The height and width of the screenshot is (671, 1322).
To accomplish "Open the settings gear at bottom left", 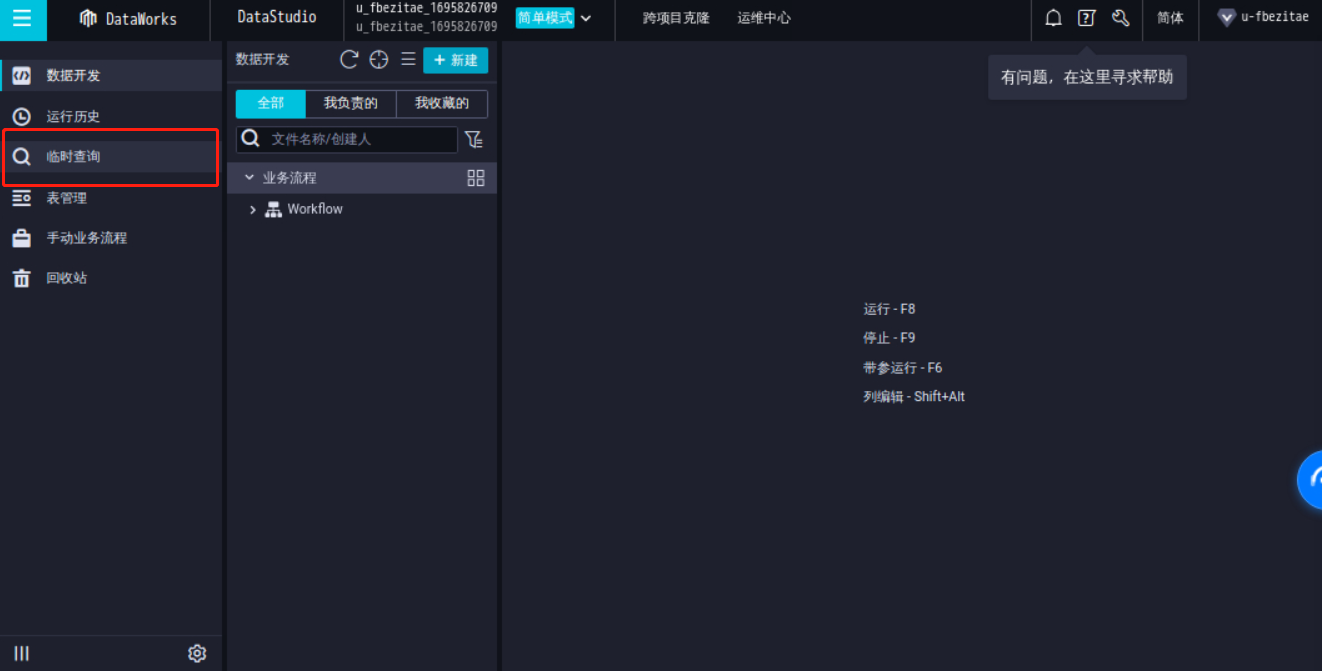I will 197,652.
